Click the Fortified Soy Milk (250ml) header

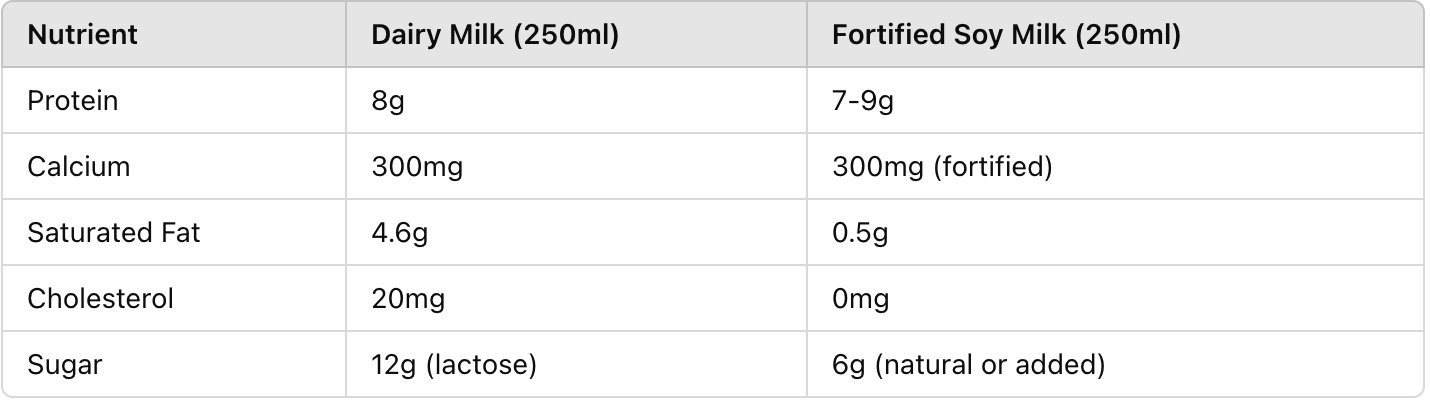pyautogui.click(x=1007, y=36)
